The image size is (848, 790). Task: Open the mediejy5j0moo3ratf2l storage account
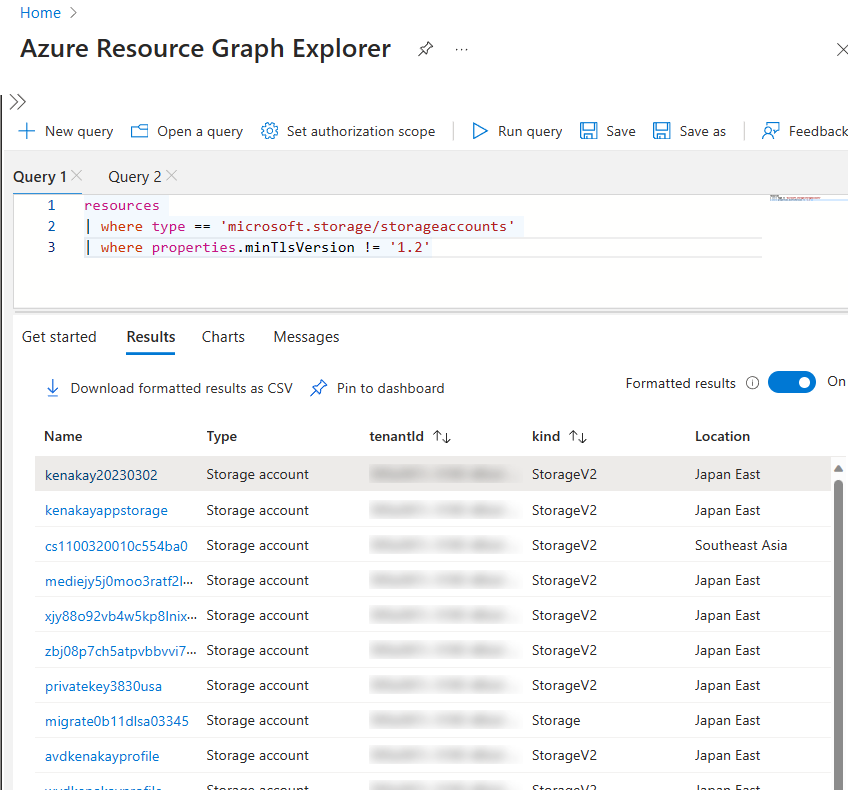pyautogui.click(x=120, y=581)
